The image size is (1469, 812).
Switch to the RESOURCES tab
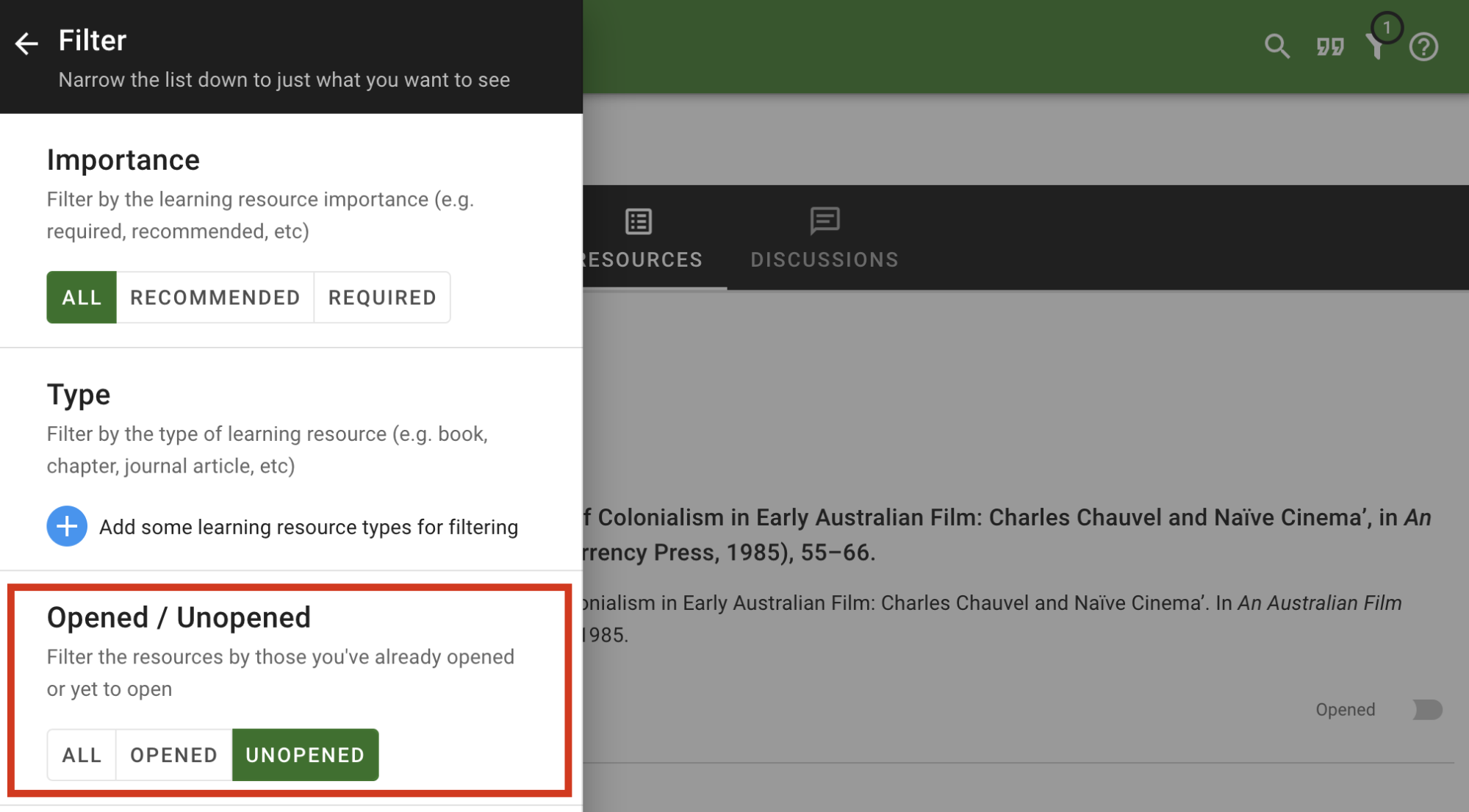[643, 259]
